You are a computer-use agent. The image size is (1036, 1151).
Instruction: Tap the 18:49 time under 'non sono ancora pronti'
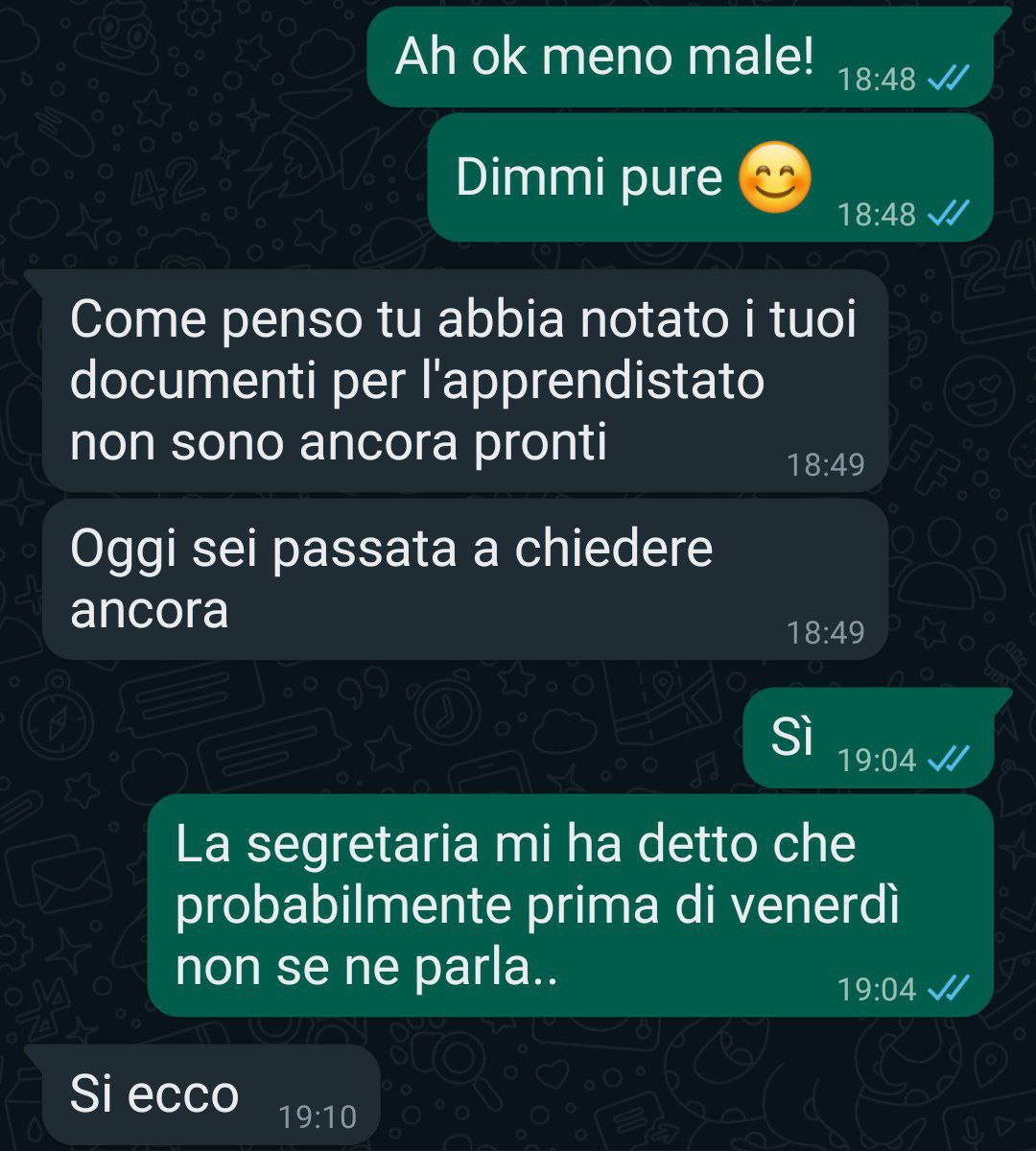coord(826,465)
